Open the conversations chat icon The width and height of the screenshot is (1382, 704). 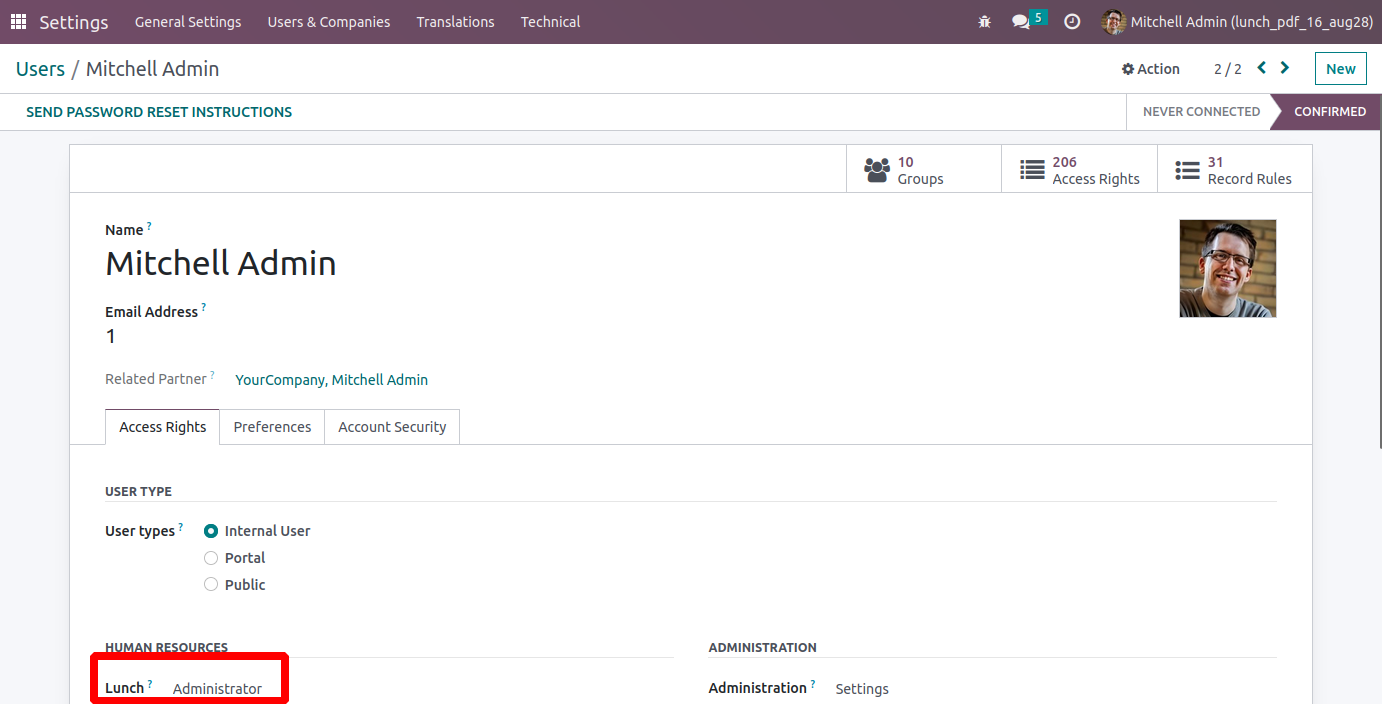(1020, 22)
